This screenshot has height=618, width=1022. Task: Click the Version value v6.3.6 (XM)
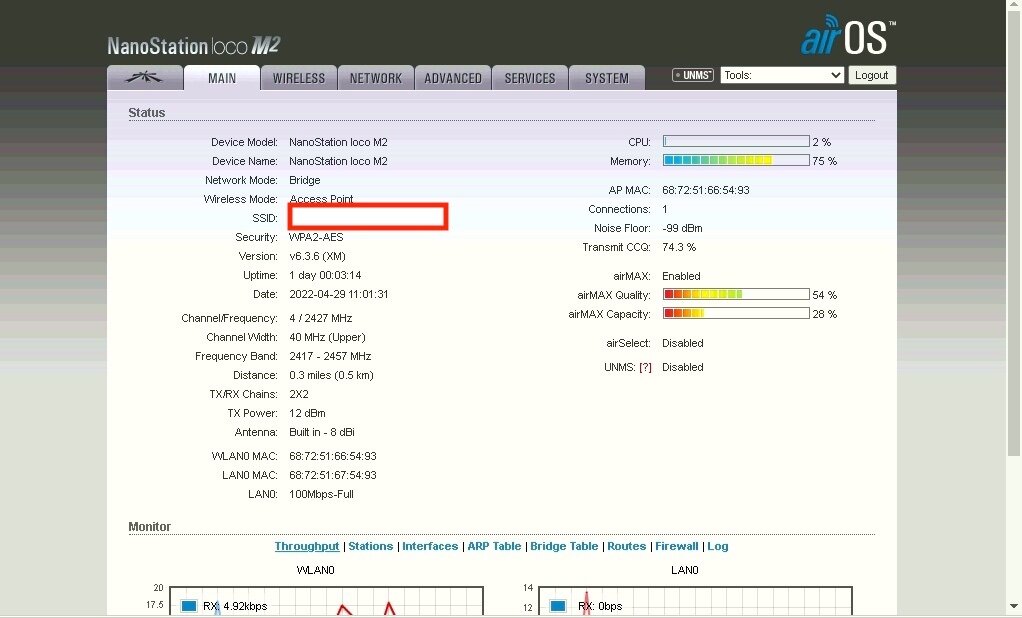[317, 256]
